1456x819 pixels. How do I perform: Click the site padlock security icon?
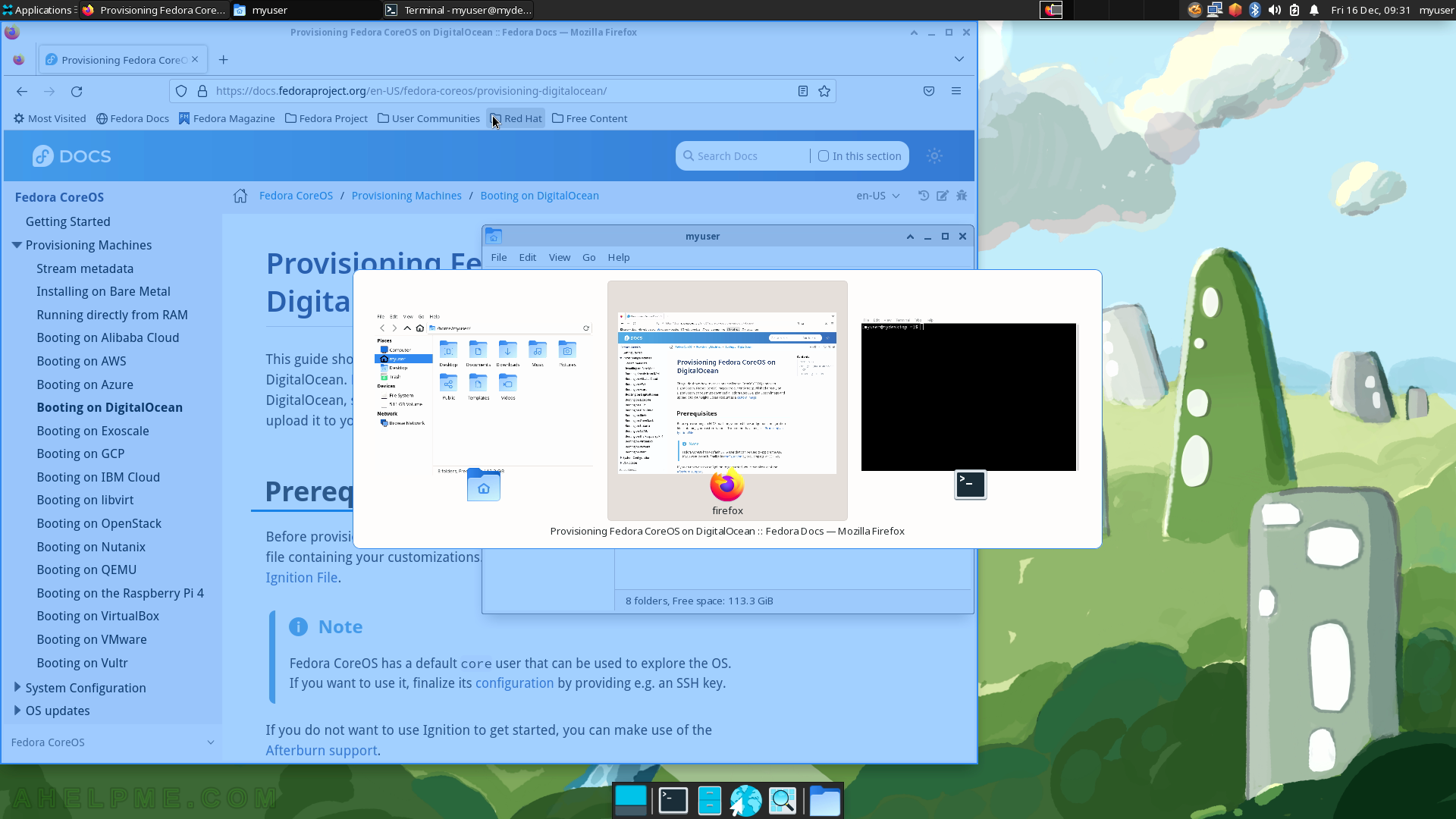[x=202, y=91]
